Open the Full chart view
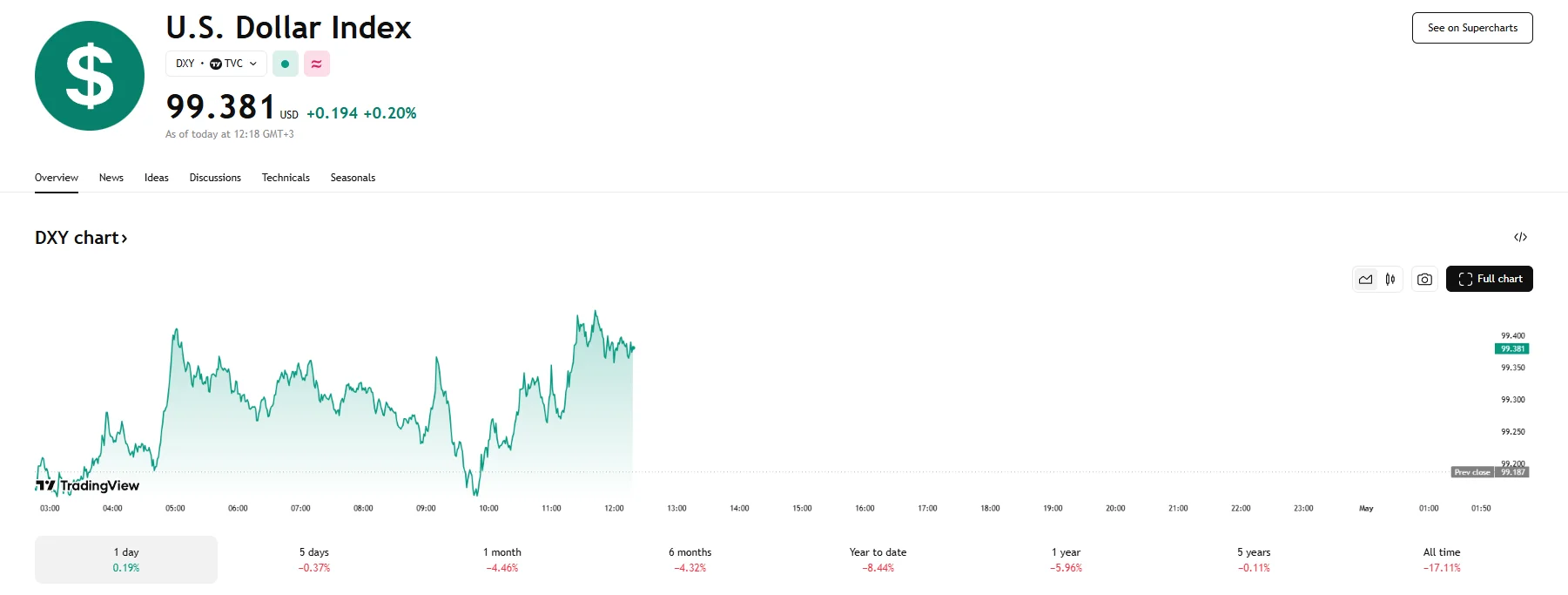 1490,279
